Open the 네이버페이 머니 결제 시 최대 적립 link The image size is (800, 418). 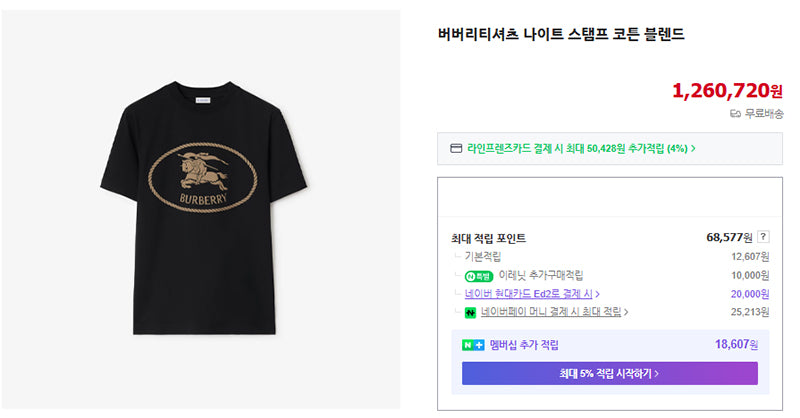(x=551, y=312)
